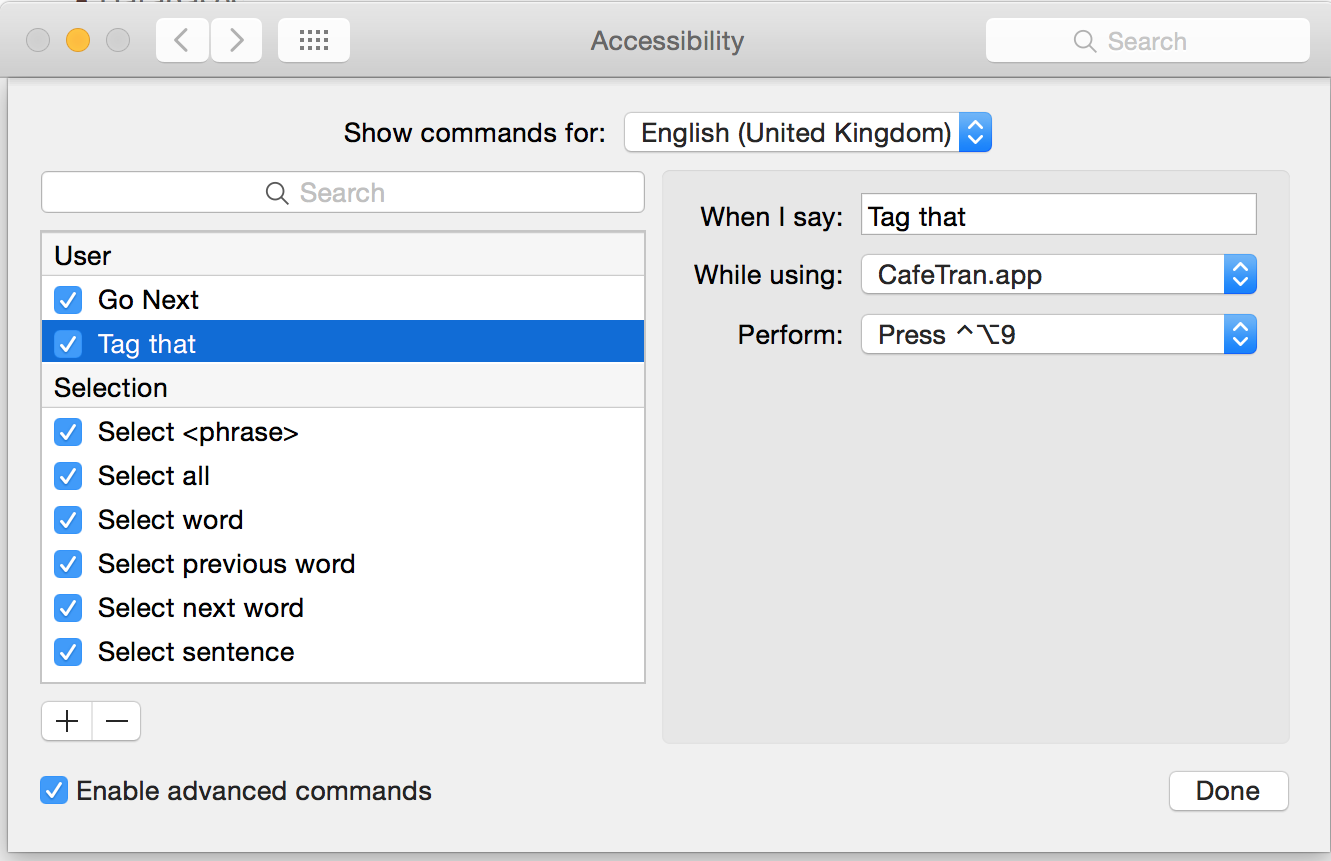Minimize window with the yellow button
The image size is (1331, 861).
click(x=78, y=41)
